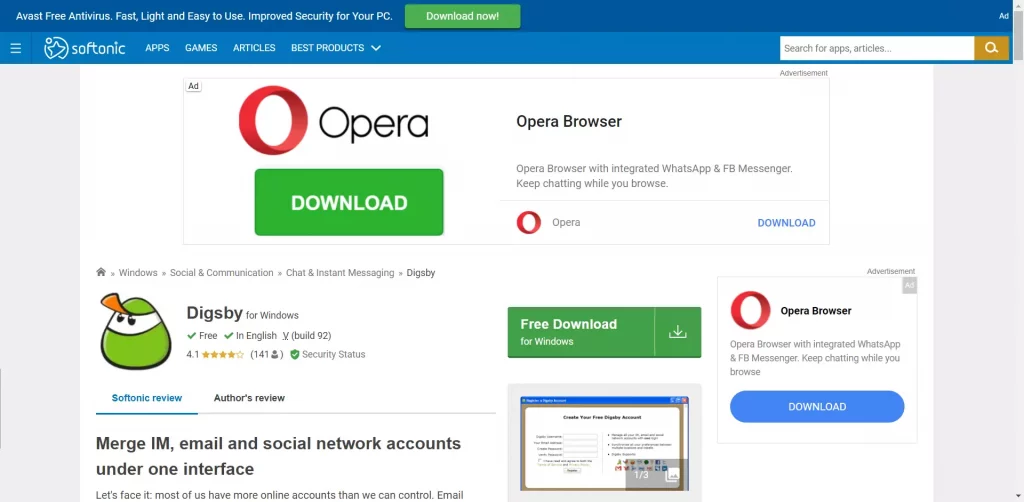1024x502 pixels.
Task: Click the 1/3 screenshot counter
Action: tap(641, 475)
